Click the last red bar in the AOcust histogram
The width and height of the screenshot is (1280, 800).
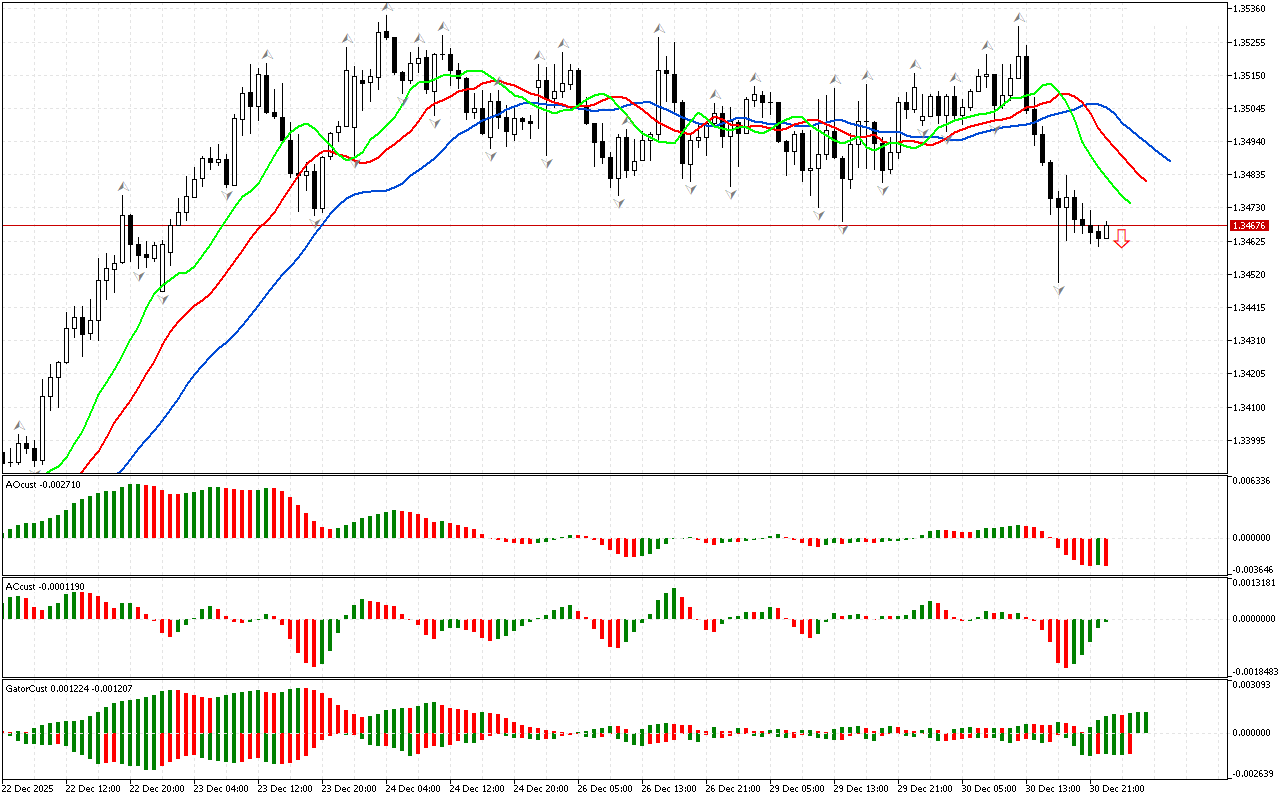(x=1106, y=552)
